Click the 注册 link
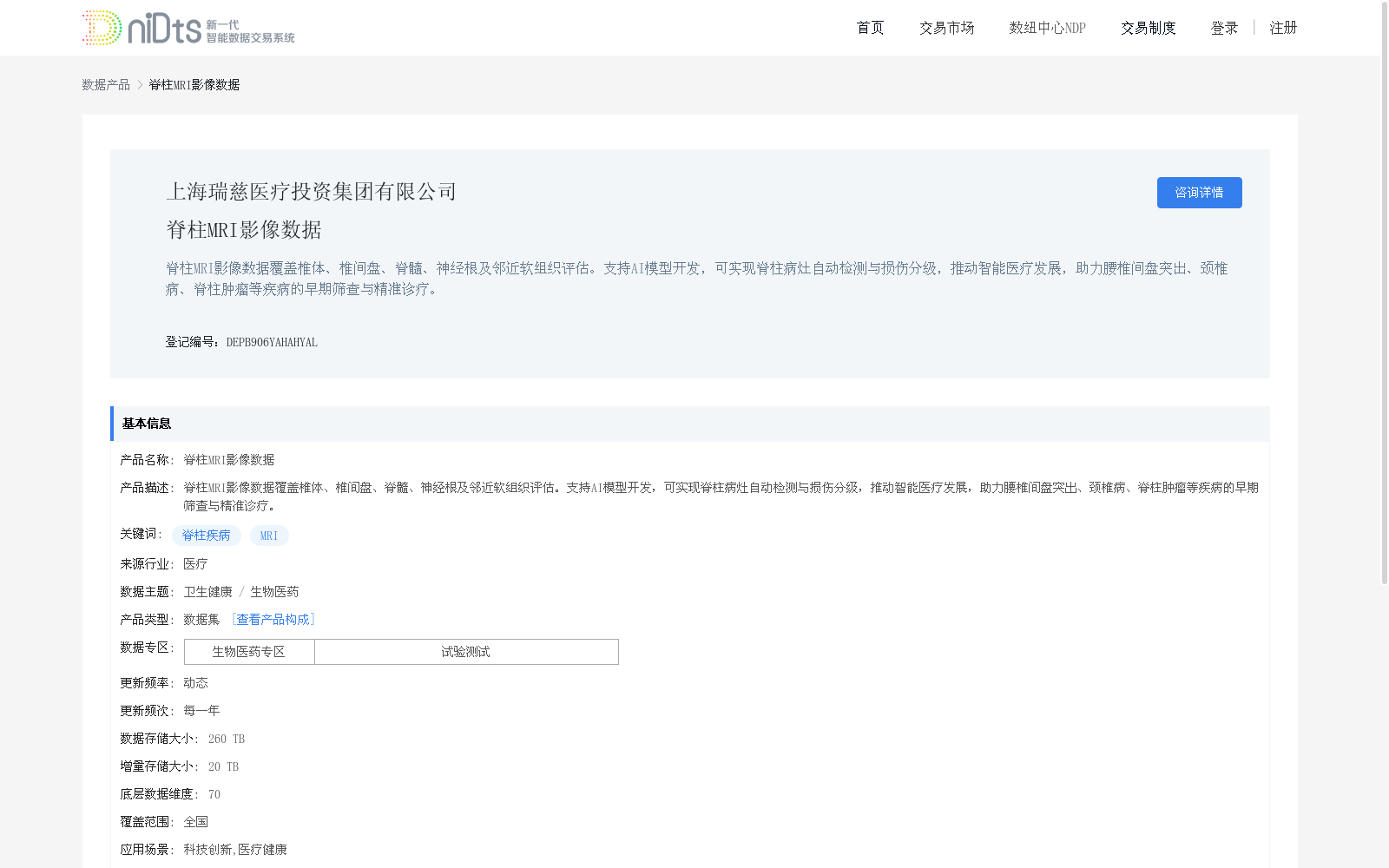 [1283, 28]
